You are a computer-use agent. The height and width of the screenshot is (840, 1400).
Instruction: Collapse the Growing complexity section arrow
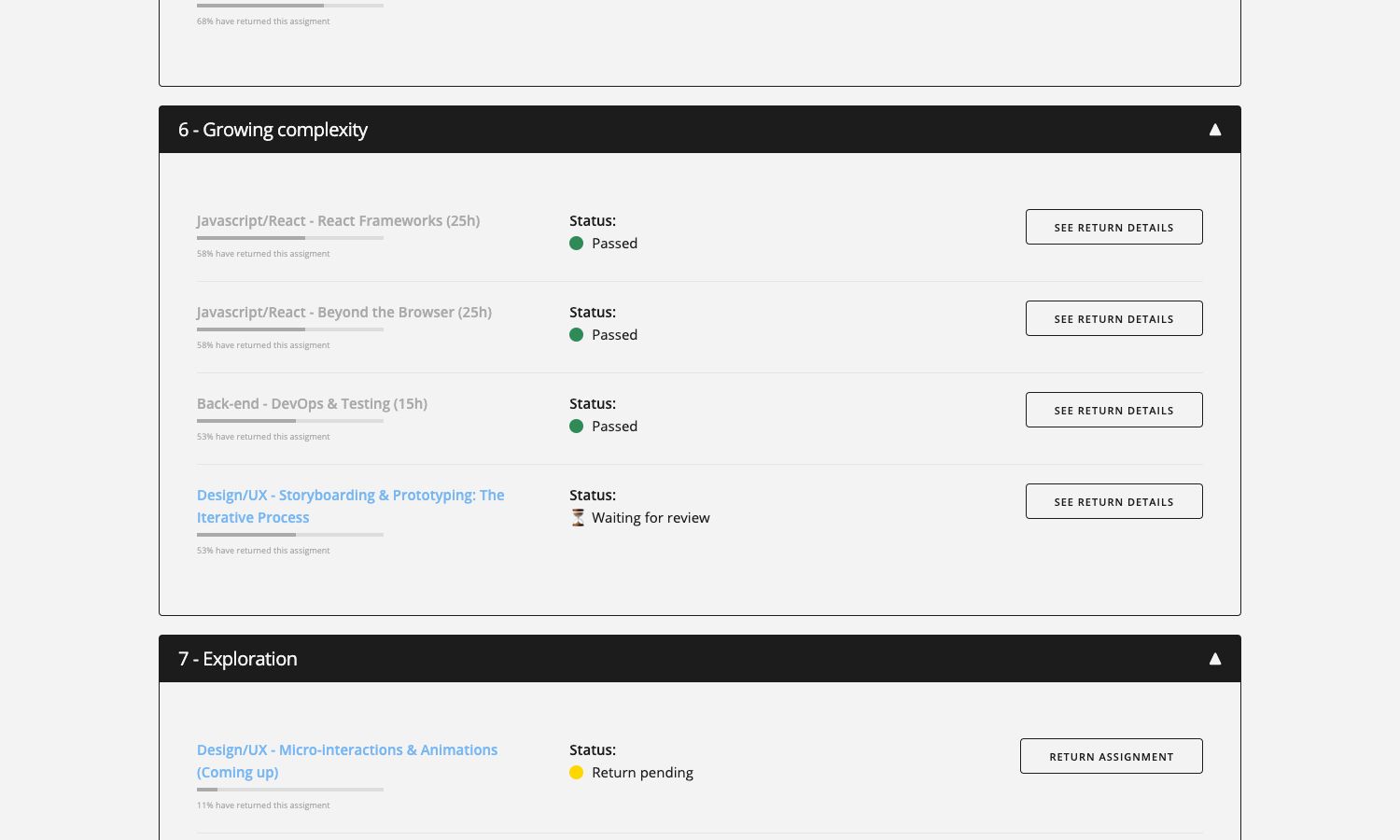[x=1214, y=130]
